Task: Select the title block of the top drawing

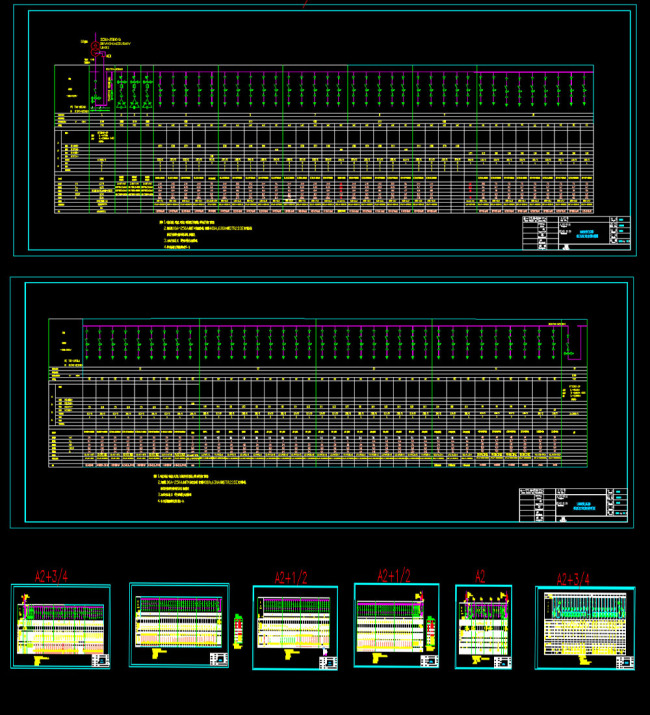Action: coord(577,233)
